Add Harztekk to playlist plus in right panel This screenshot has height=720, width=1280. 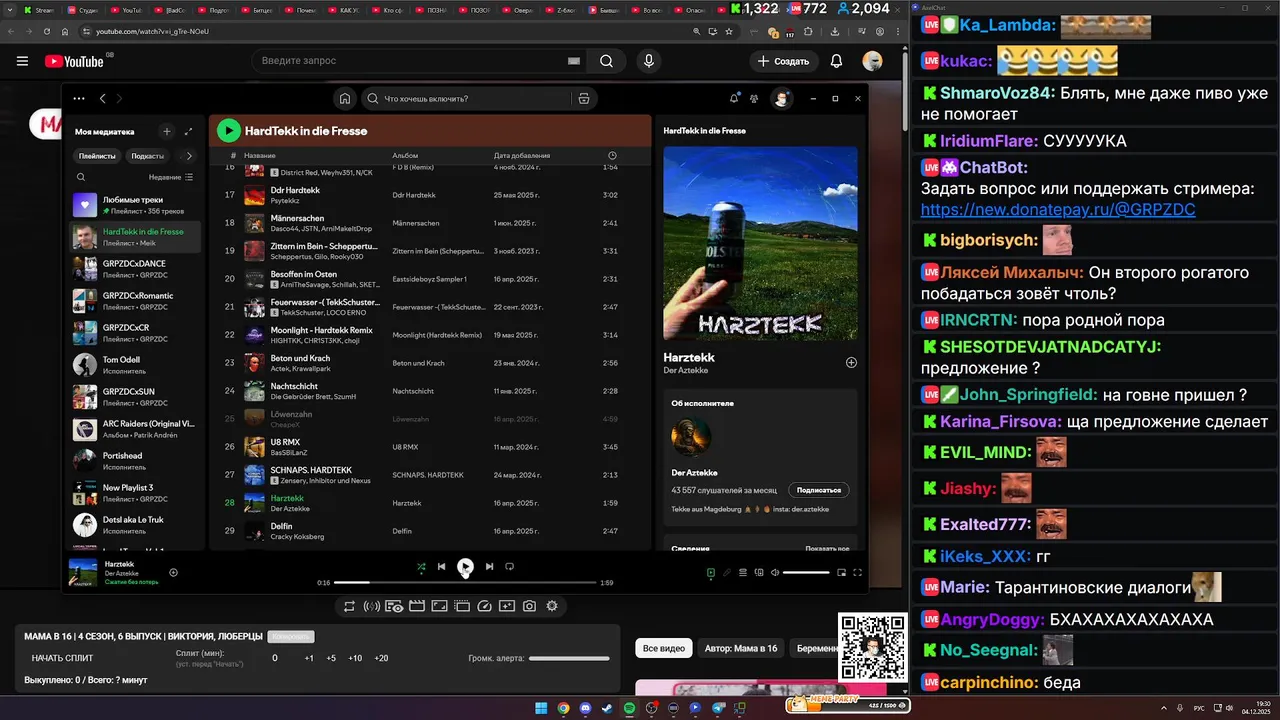851,363
